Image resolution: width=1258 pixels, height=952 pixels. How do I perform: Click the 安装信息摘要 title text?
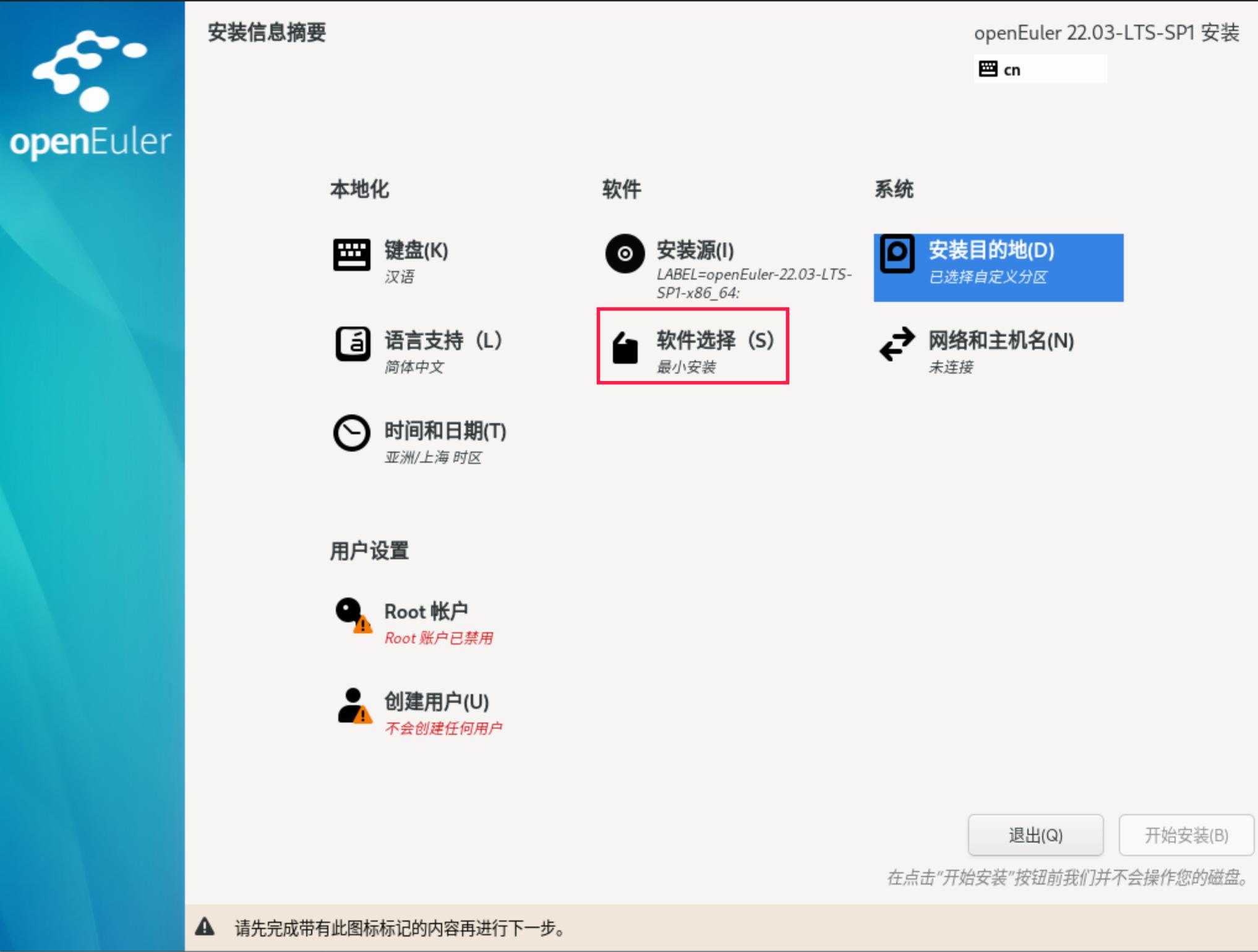point(267,34)
